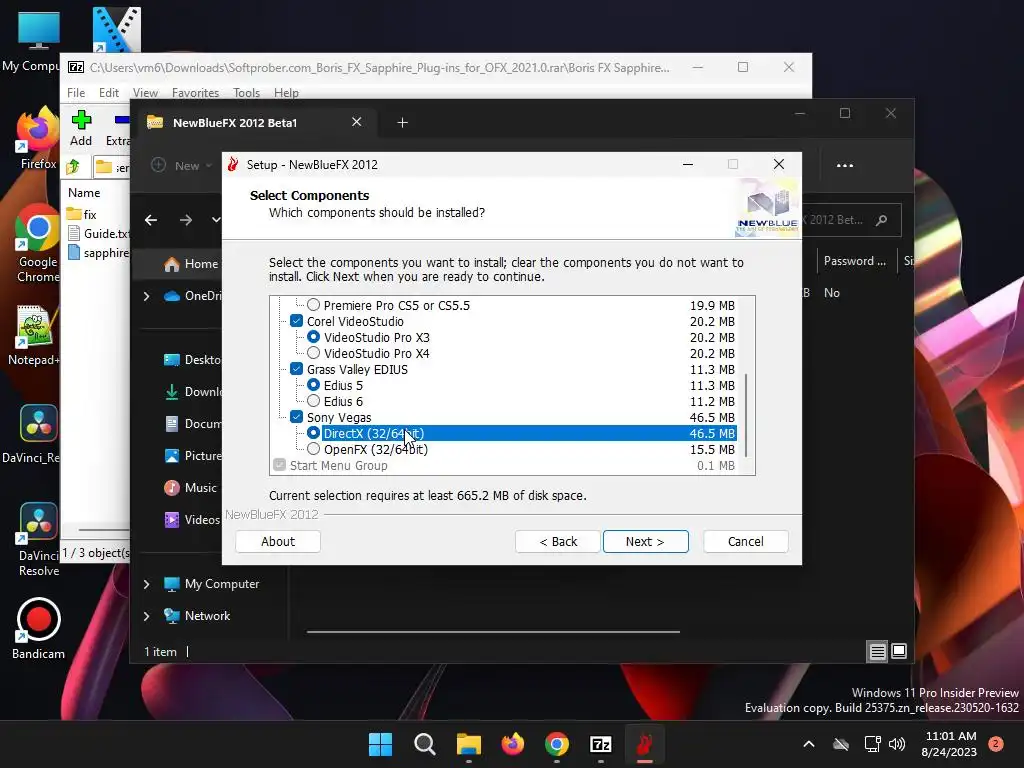The image size is (1024, 768).
Task: Open Desktop in Explorer sidebar
Action: pyautogui.click(x=192, y=360)
